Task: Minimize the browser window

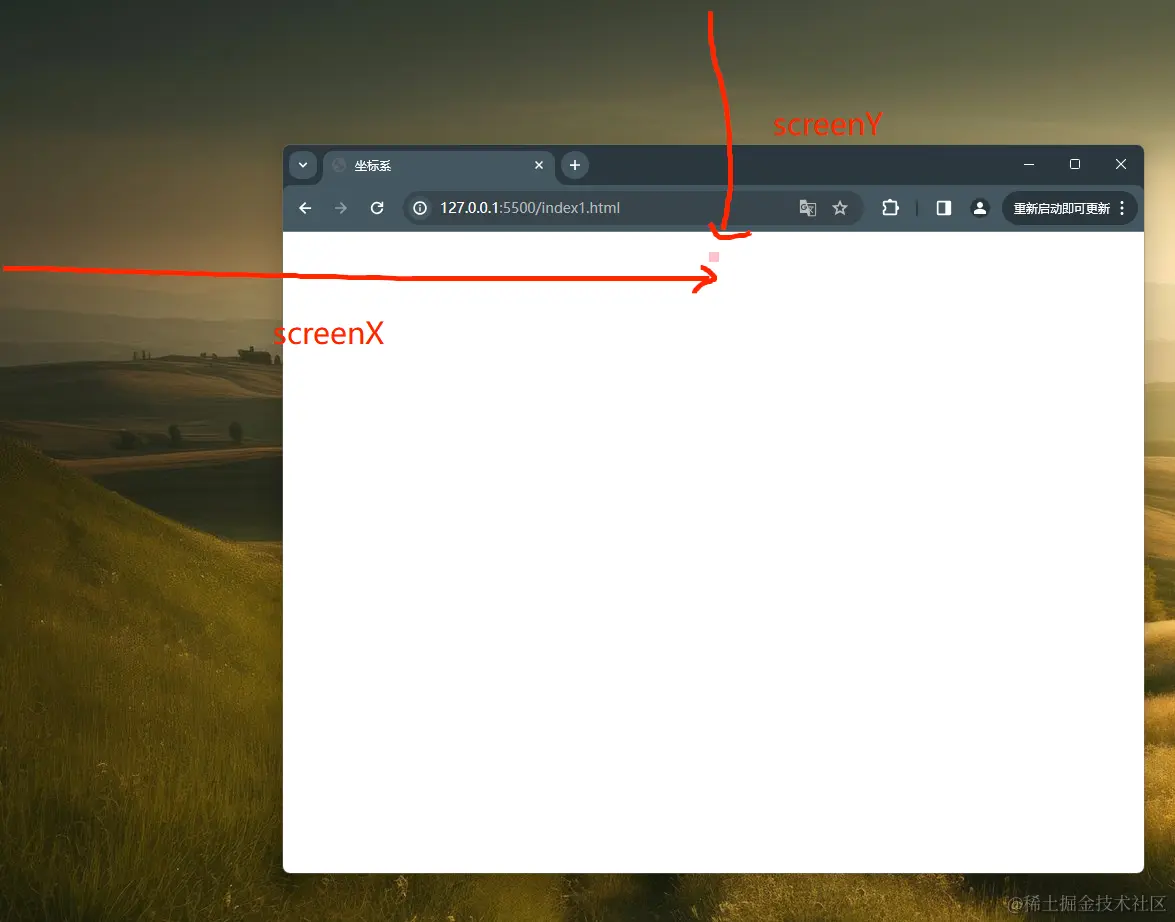Action: [x=1029, y=164]
